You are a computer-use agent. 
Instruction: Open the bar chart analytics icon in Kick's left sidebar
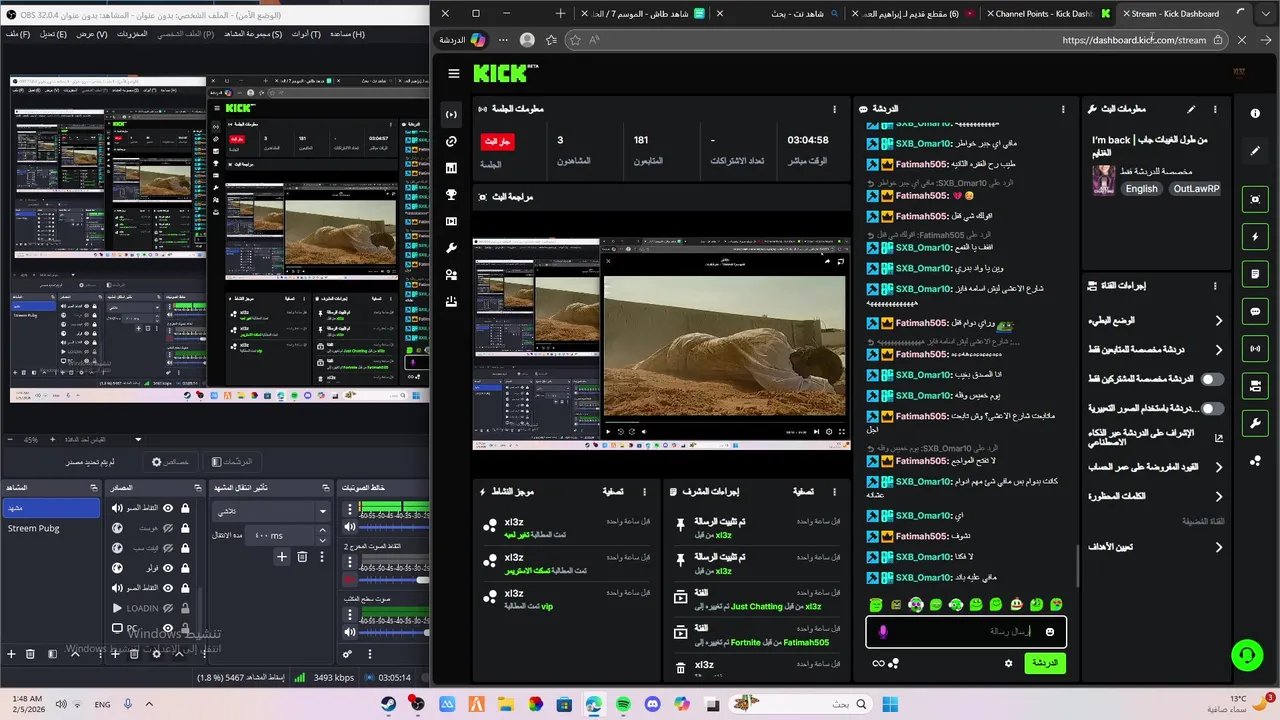pos(451,168)
